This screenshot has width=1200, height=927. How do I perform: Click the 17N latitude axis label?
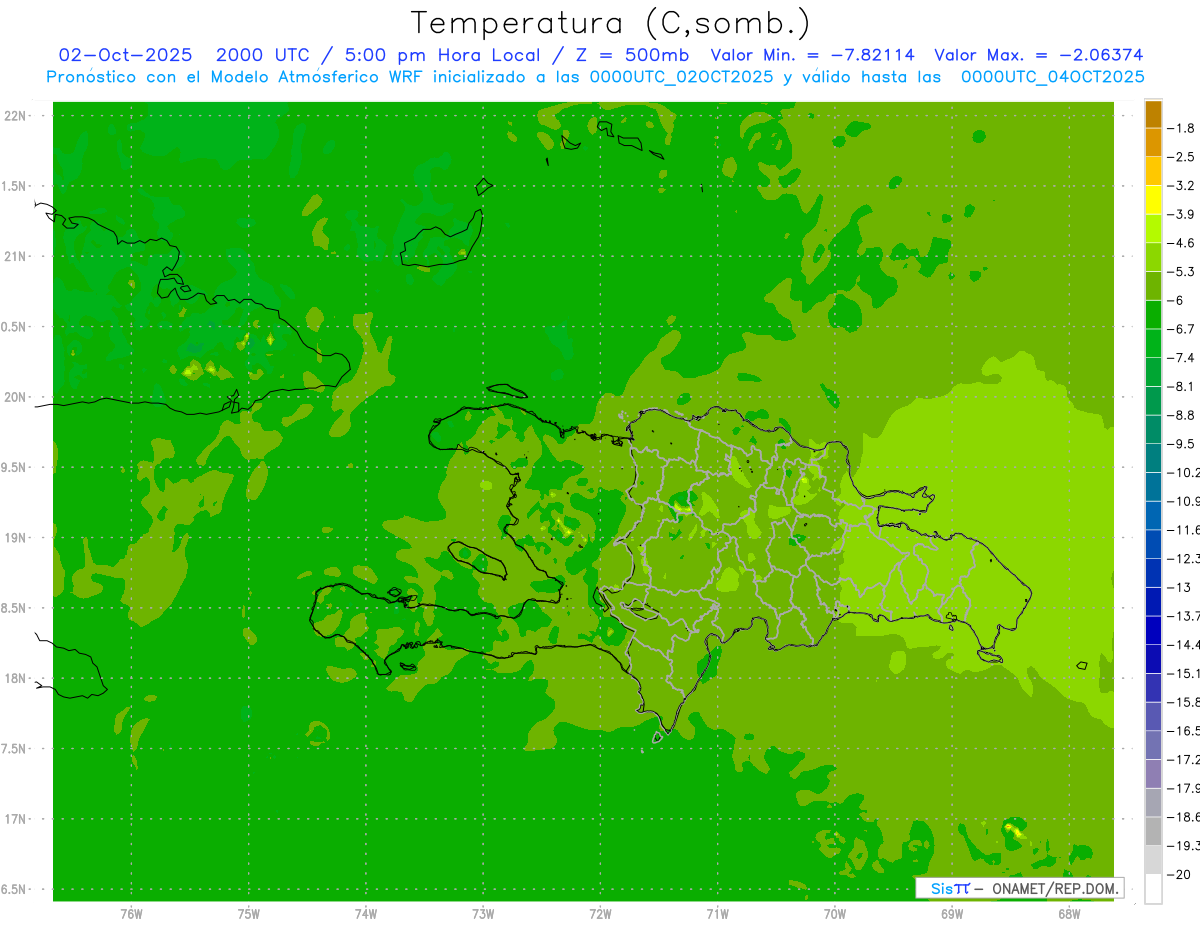tap(16, 819)
